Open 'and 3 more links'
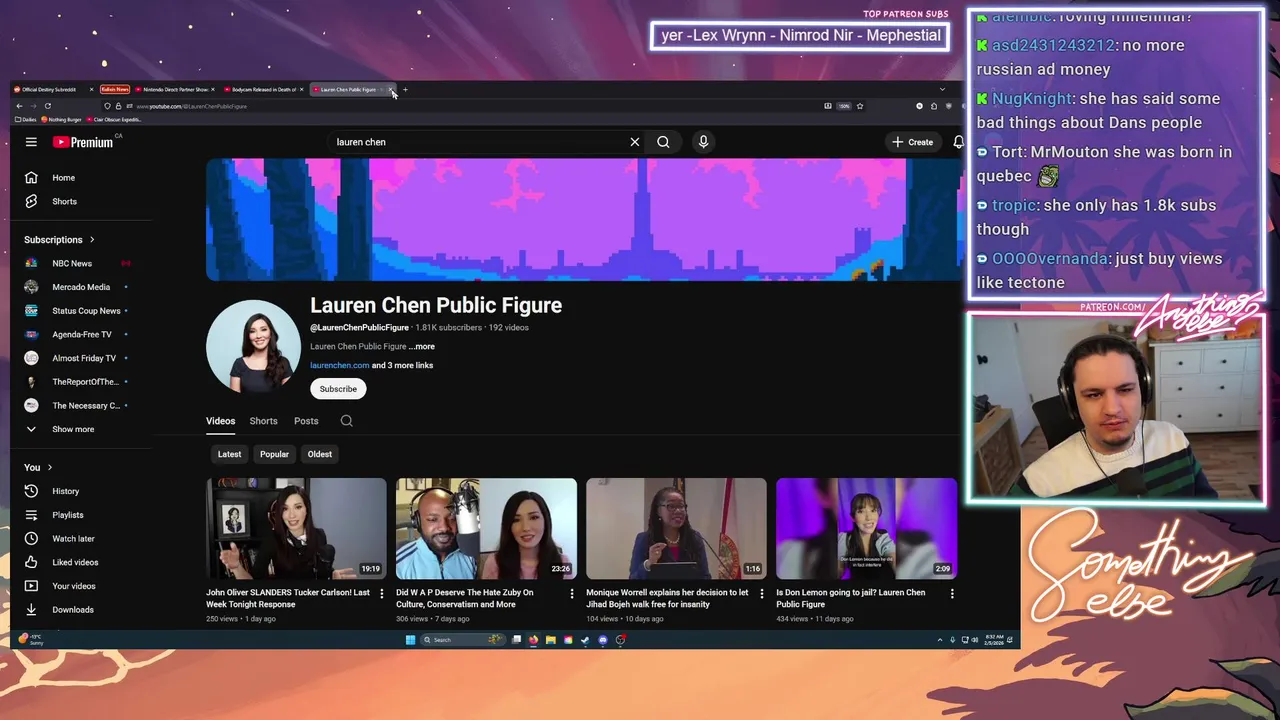Screen dimensions: 1280x720 click(402, 365)
